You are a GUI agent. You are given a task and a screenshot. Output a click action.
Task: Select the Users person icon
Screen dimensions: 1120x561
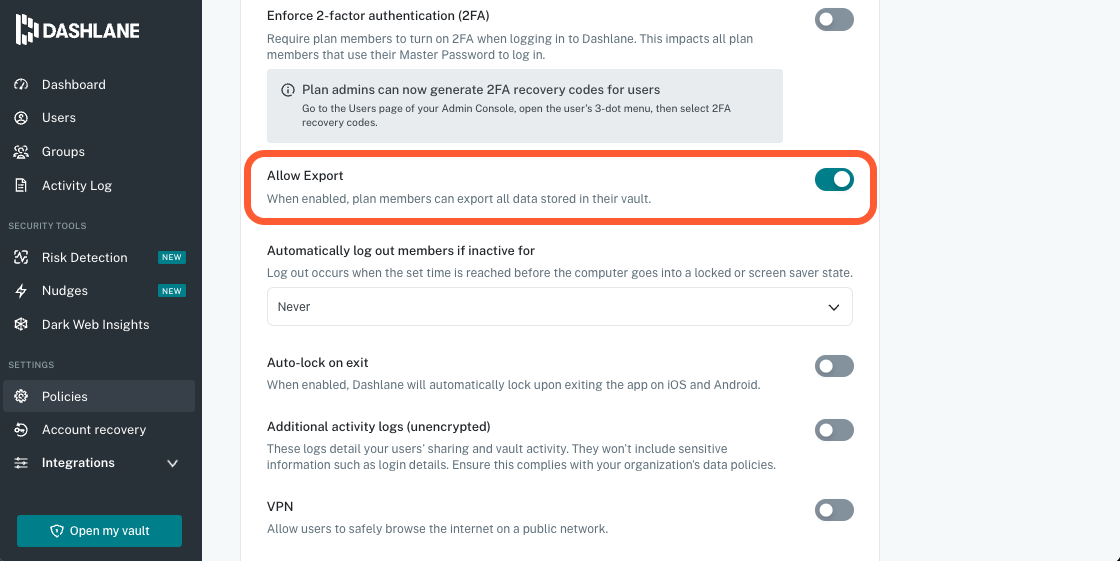coord(21,118)
